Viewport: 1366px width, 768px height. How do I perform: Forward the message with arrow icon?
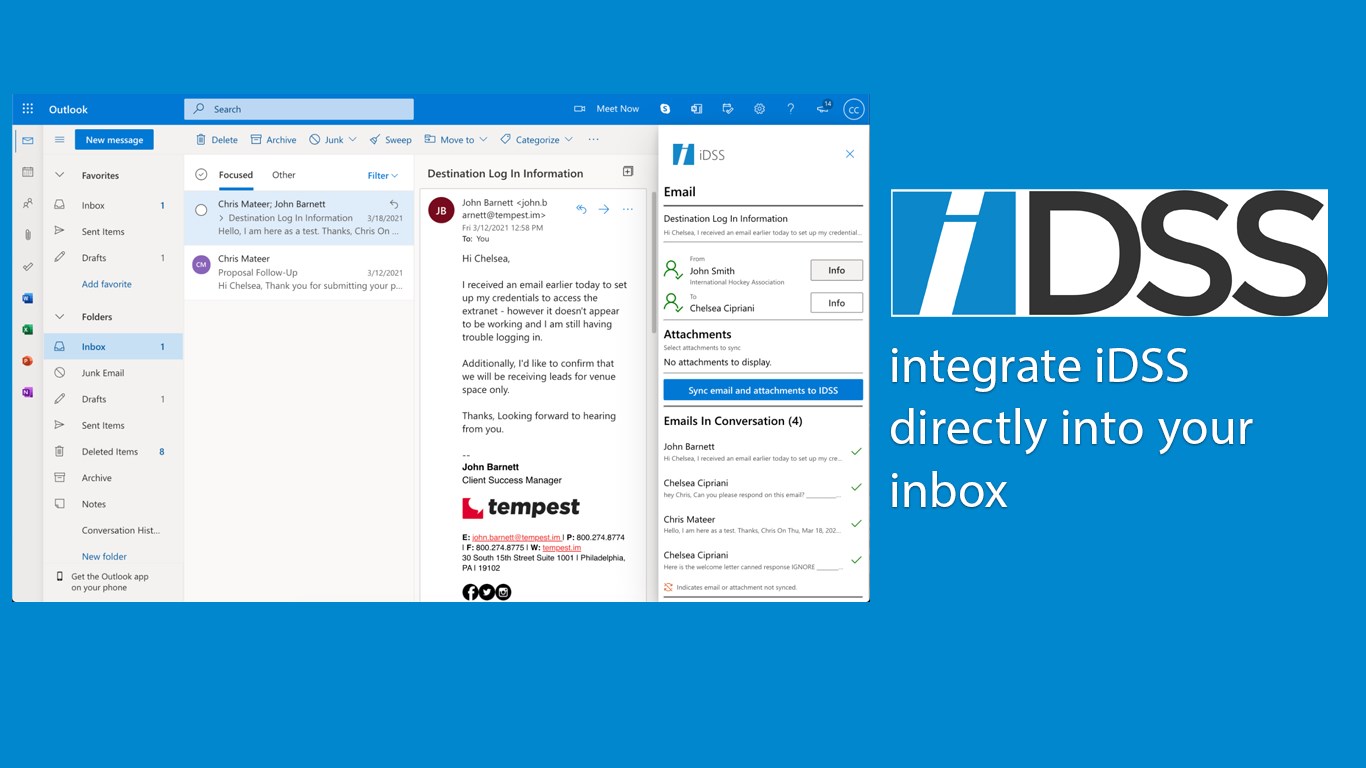[604, 209]
